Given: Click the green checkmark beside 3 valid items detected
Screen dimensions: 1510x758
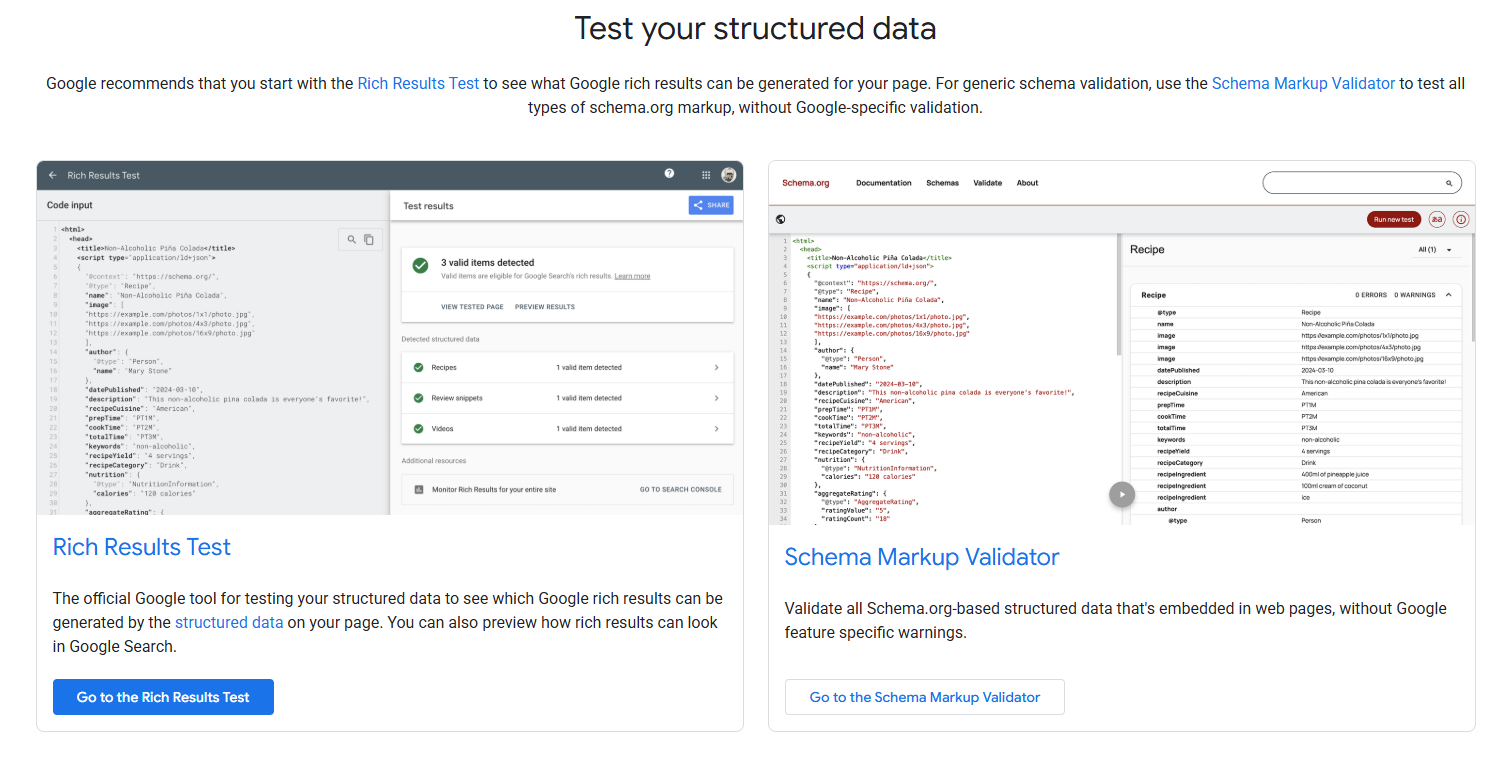Looking at the screenshot, I should [421, 265].
